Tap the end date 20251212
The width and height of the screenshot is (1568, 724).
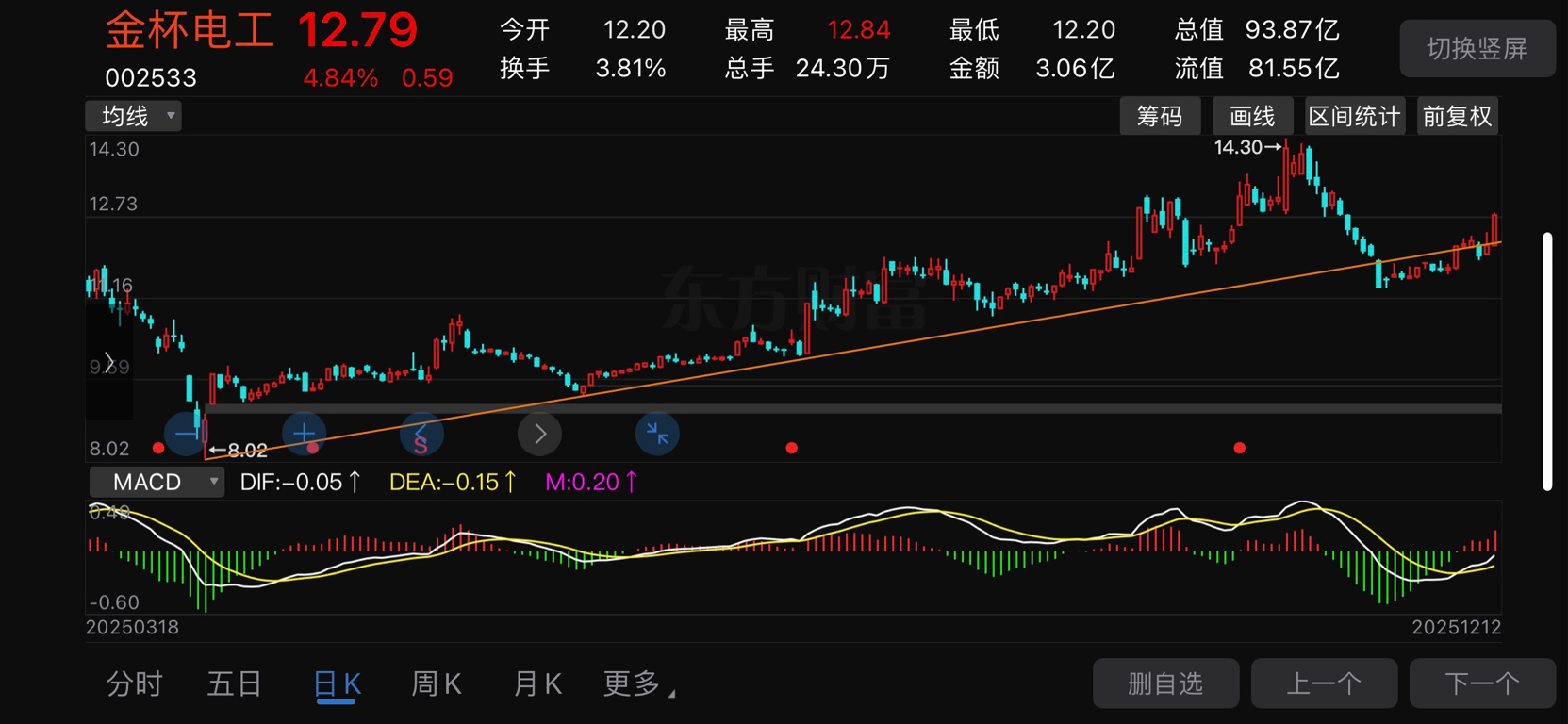tap(1456, 627)
